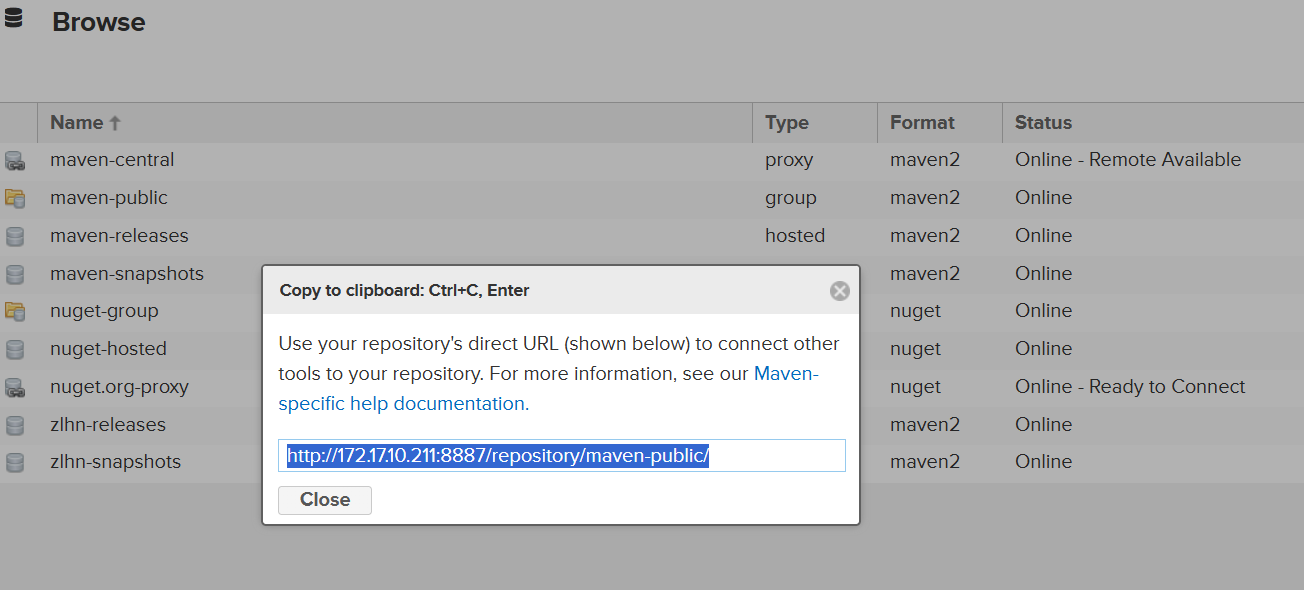Sort by the Status column header
Screen dimensions: 1304x590
(1043, 123)
